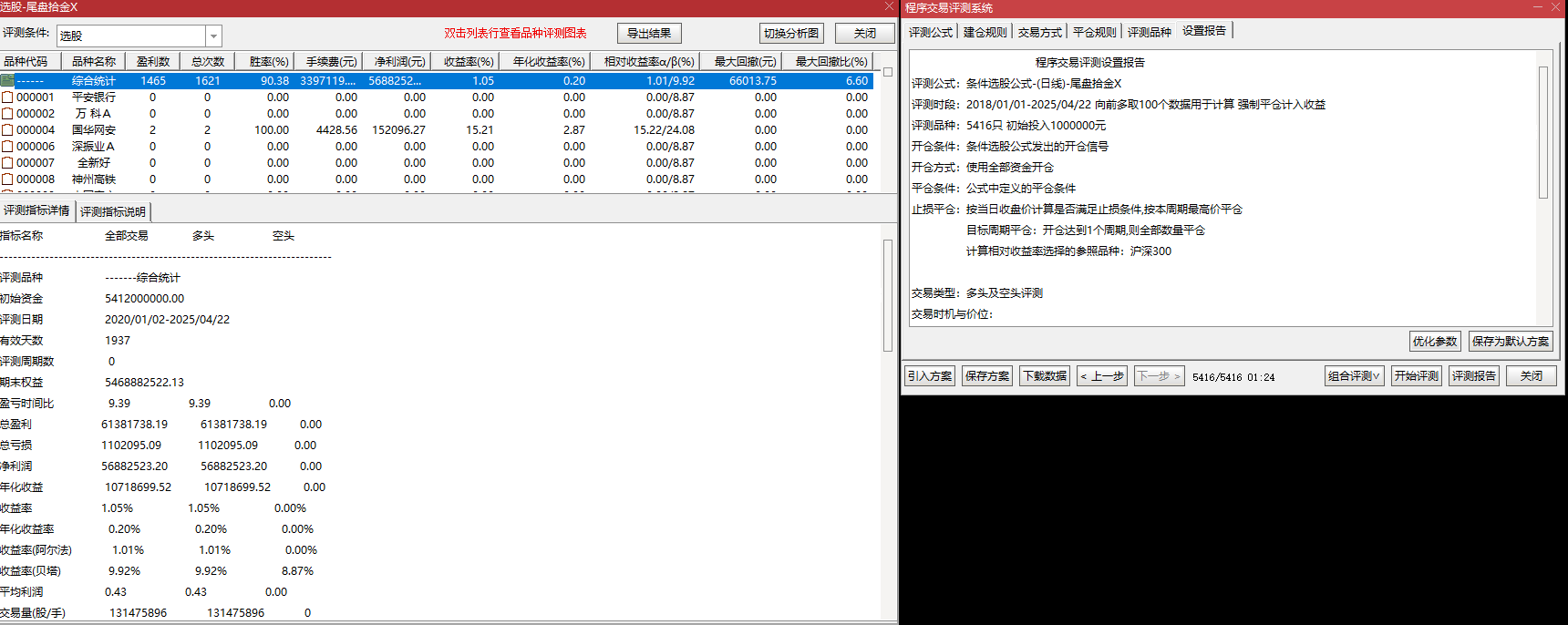
Task: Select the 综合统计 summary row
Action: pos(437,81)
